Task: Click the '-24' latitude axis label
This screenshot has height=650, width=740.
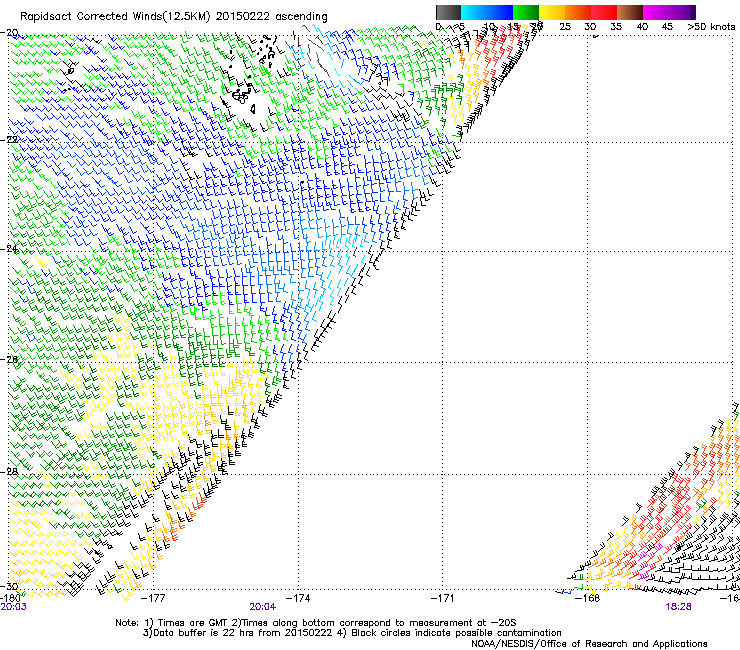Action: [9, 249]
